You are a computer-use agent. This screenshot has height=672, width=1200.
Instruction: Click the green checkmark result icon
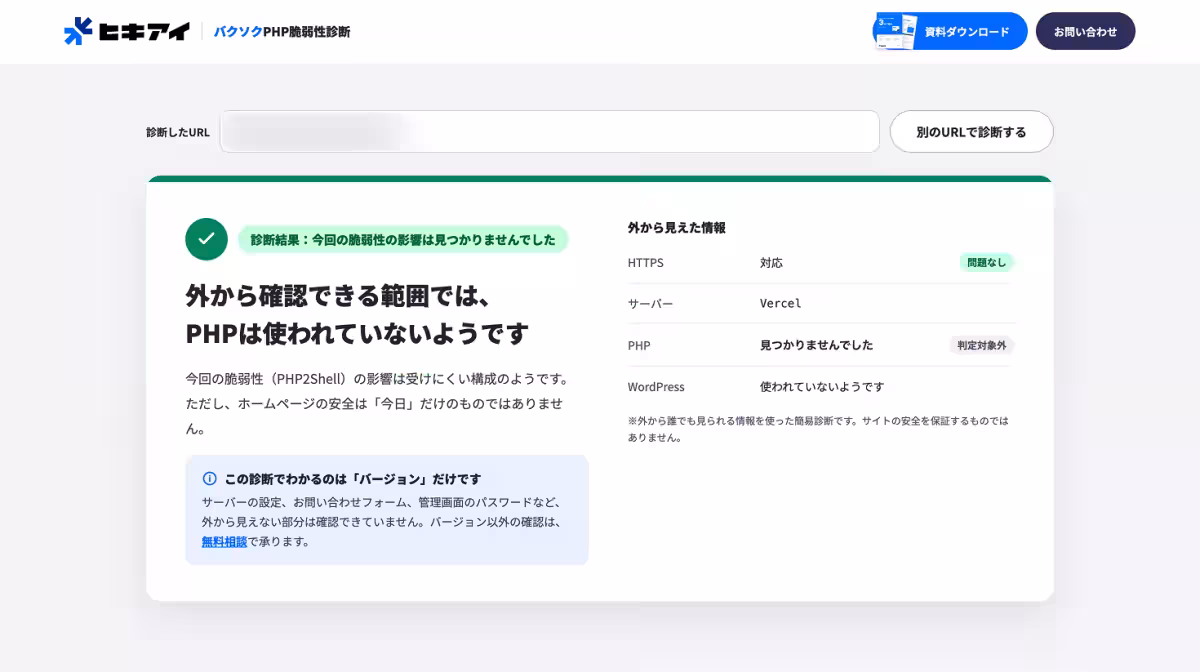[x=206, y=239]
